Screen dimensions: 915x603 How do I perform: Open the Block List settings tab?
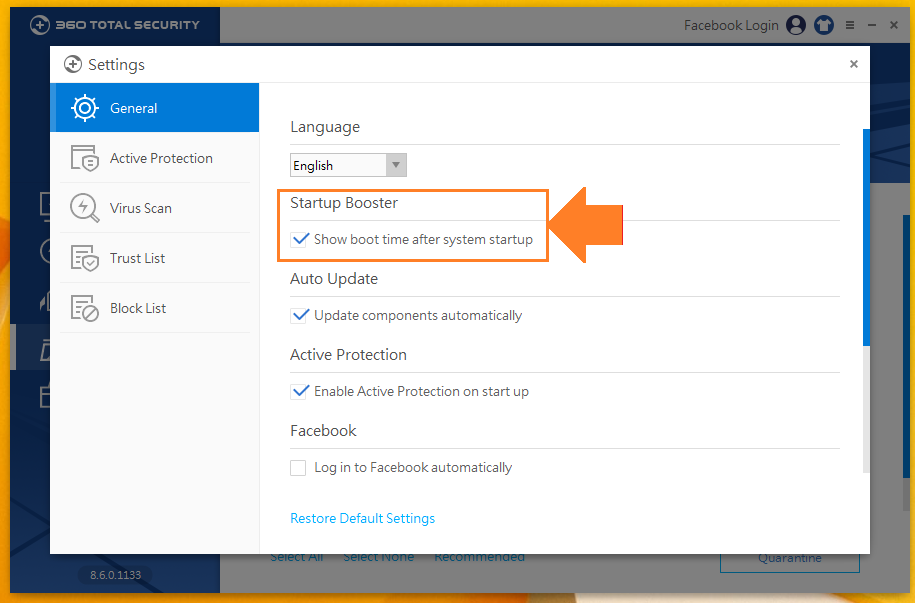point(155,308)
